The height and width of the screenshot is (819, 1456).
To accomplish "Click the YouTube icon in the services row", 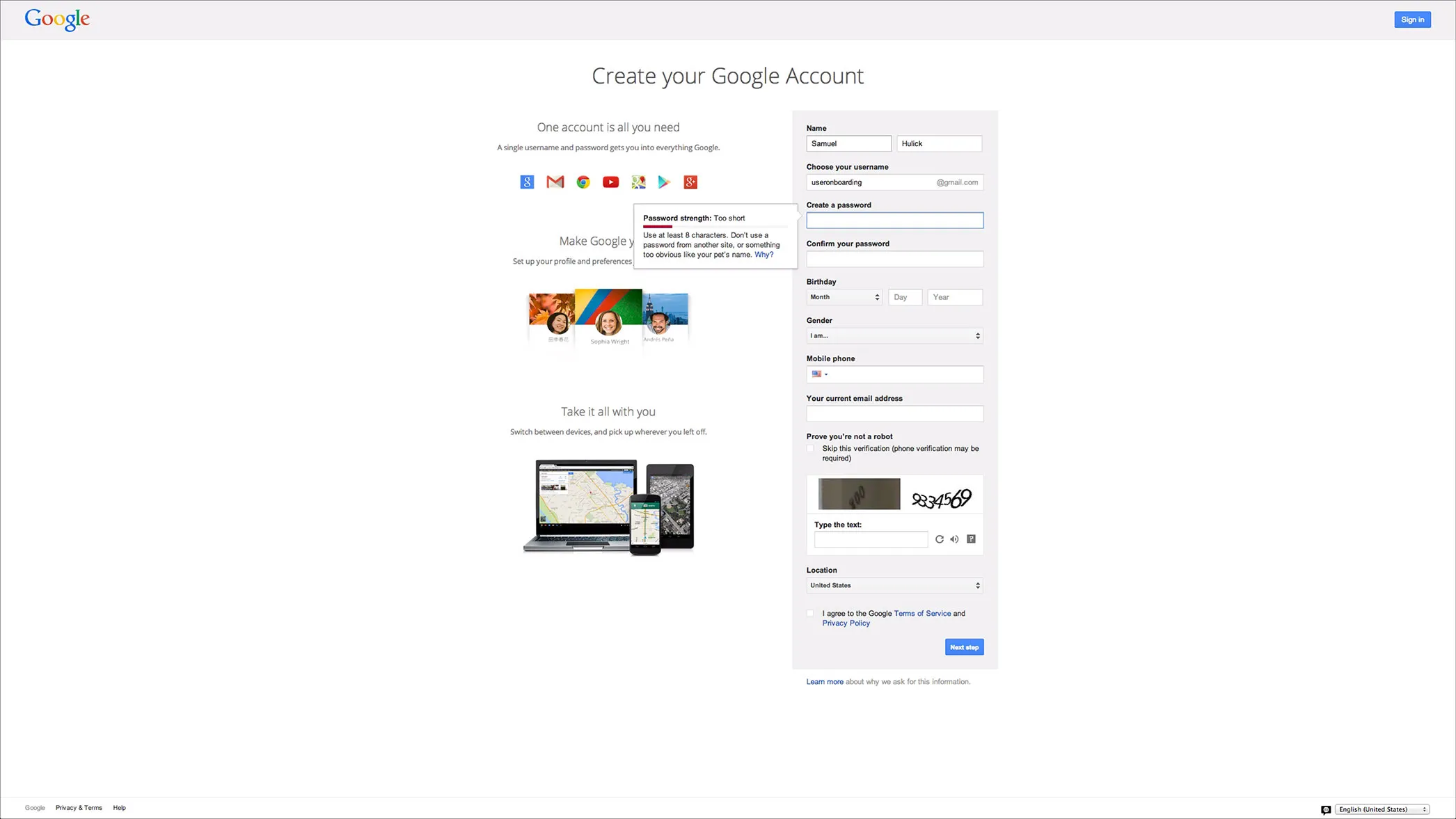I will click(610, 182).
